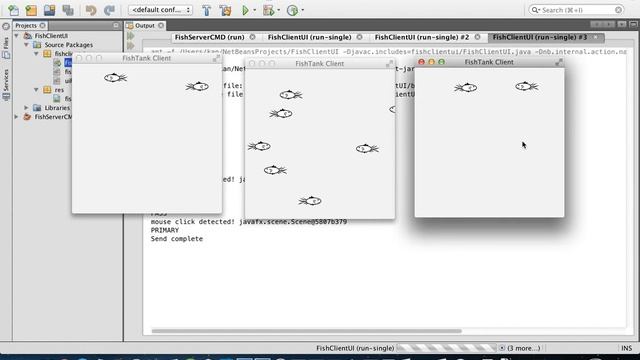Click the Profile Project icon
Screen dimensions: 640x360
292,10
